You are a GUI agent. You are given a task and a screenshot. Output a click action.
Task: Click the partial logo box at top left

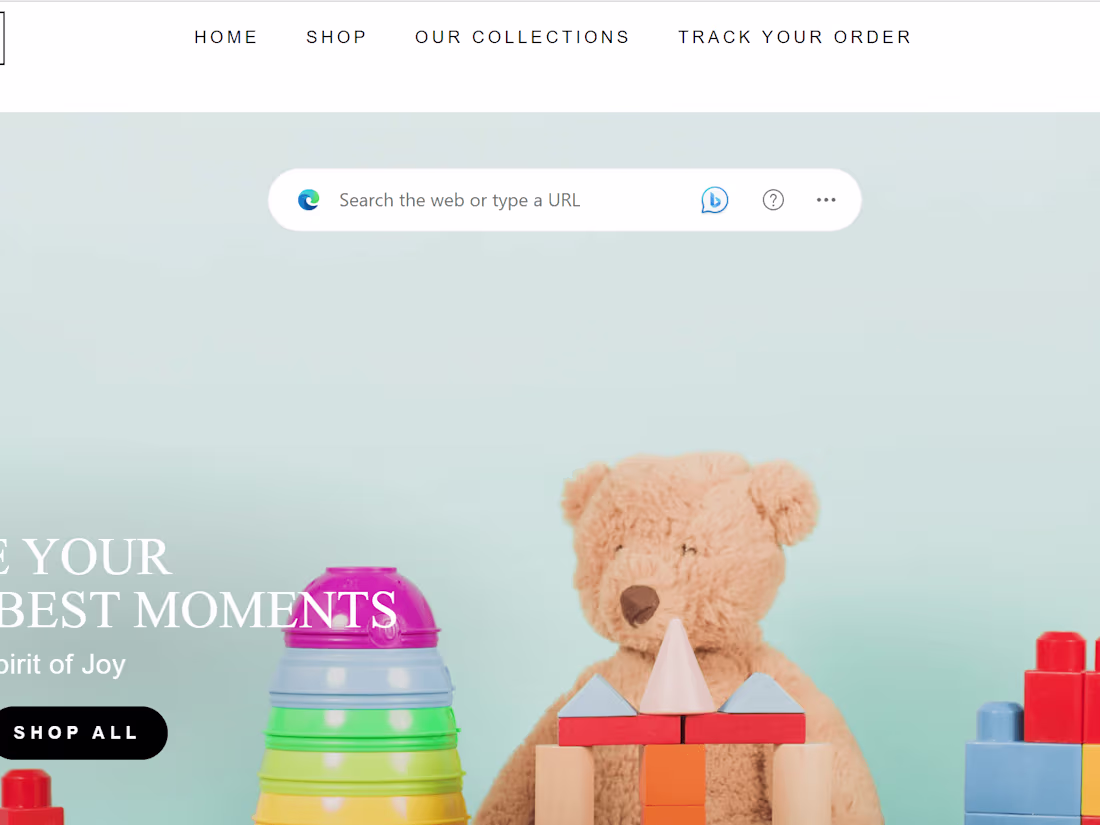point(2,39)
